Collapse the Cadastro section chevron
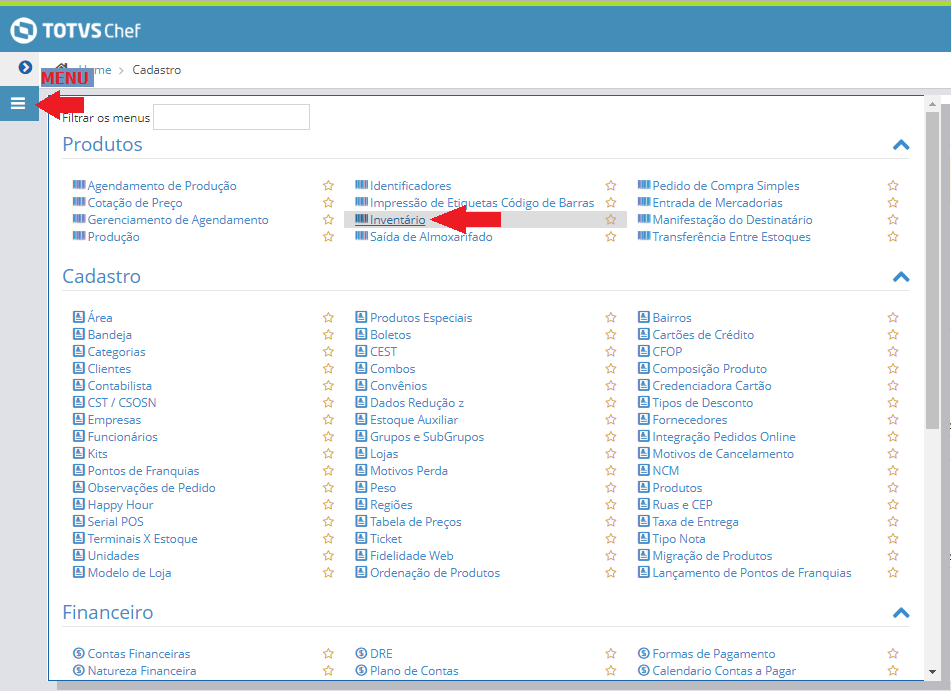The image size is (951, 691). pyautogui.click(x=901, y=277)
